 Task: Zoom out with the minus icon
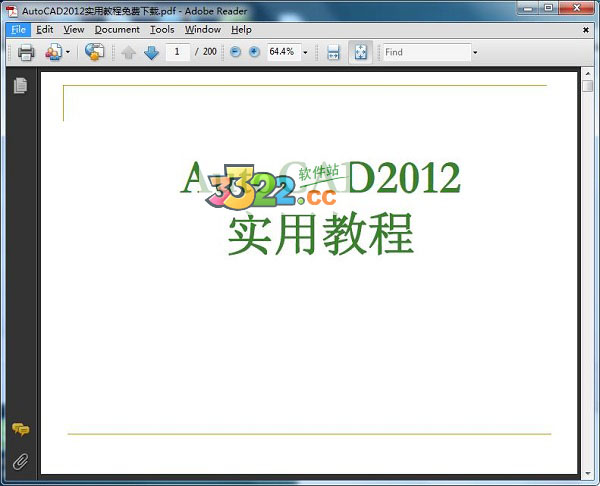[x=236, y=52]
